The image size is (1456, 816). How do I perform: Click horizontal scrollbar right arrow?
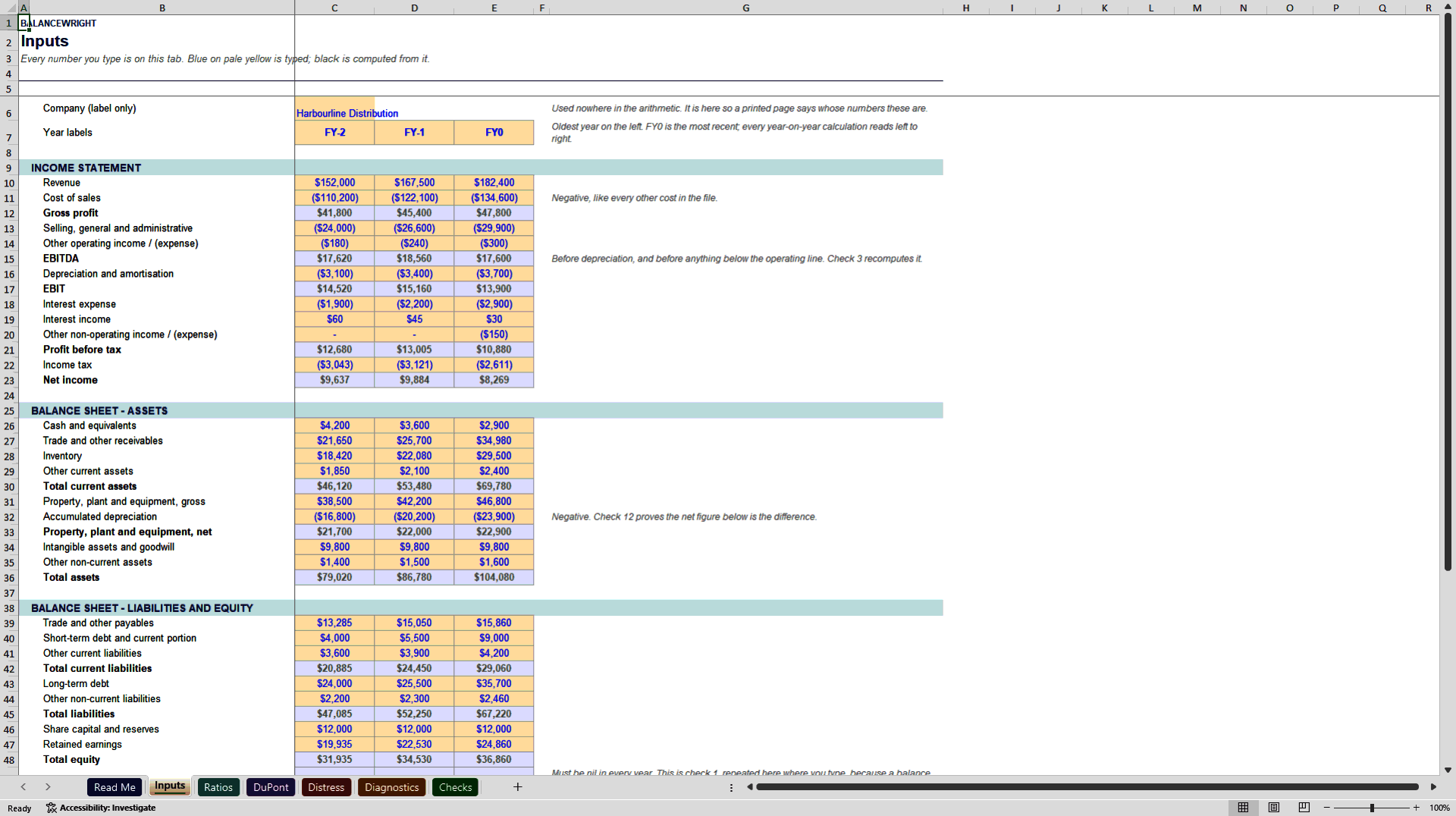pyautogui.click(x=1433, y=787)
